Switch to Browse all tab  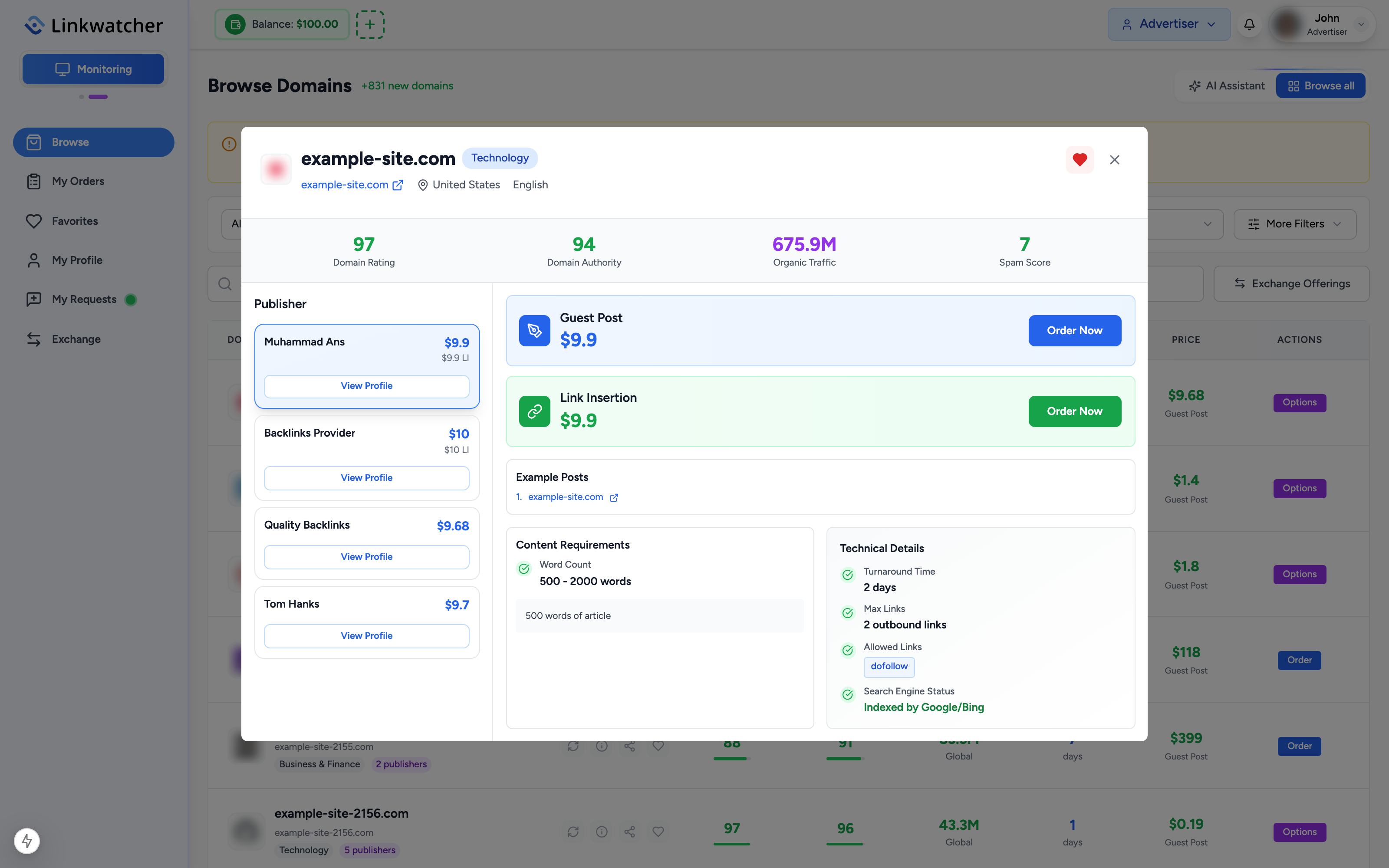pyautogui.click(x=1320, y=86)
